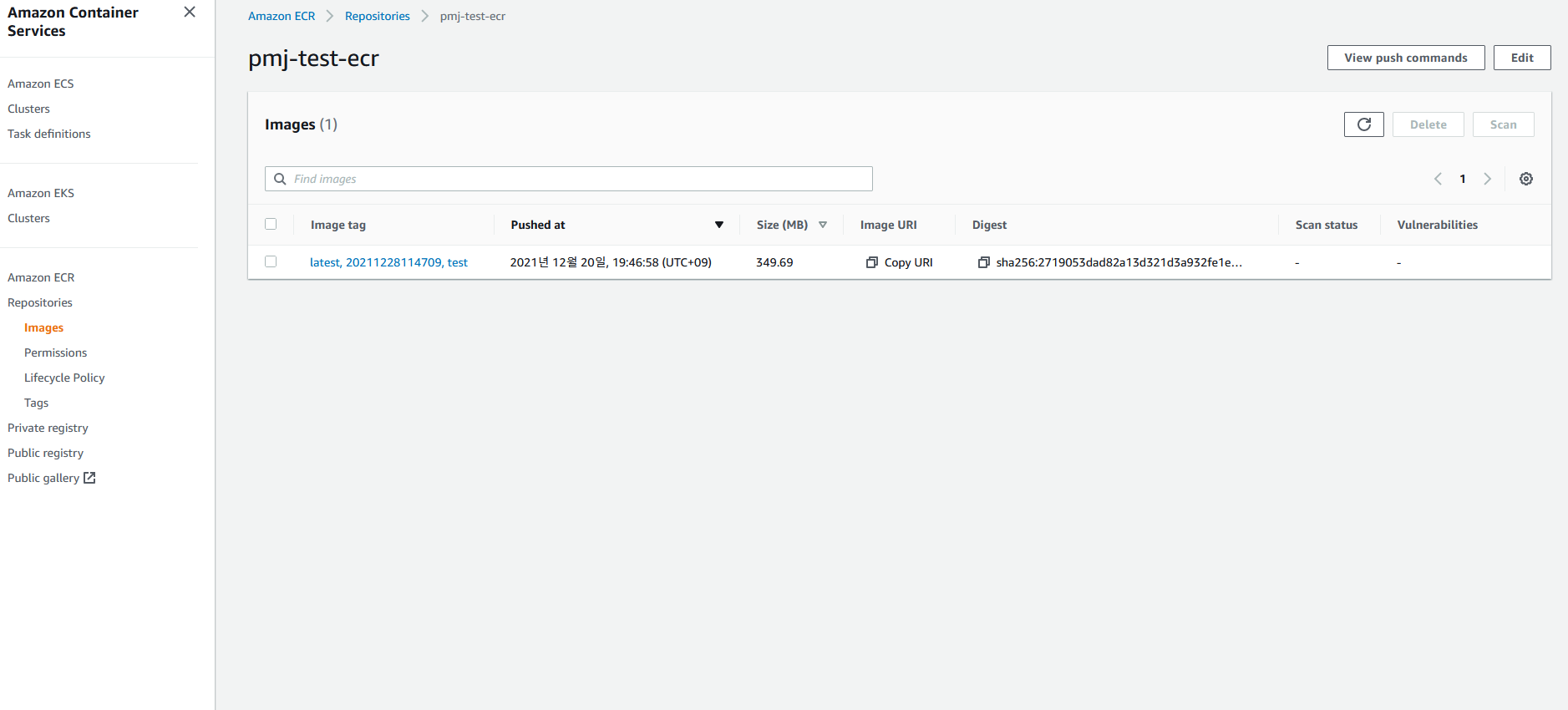
Task: Sort by Pushed at descending arrow
Action: pos(719,225)
